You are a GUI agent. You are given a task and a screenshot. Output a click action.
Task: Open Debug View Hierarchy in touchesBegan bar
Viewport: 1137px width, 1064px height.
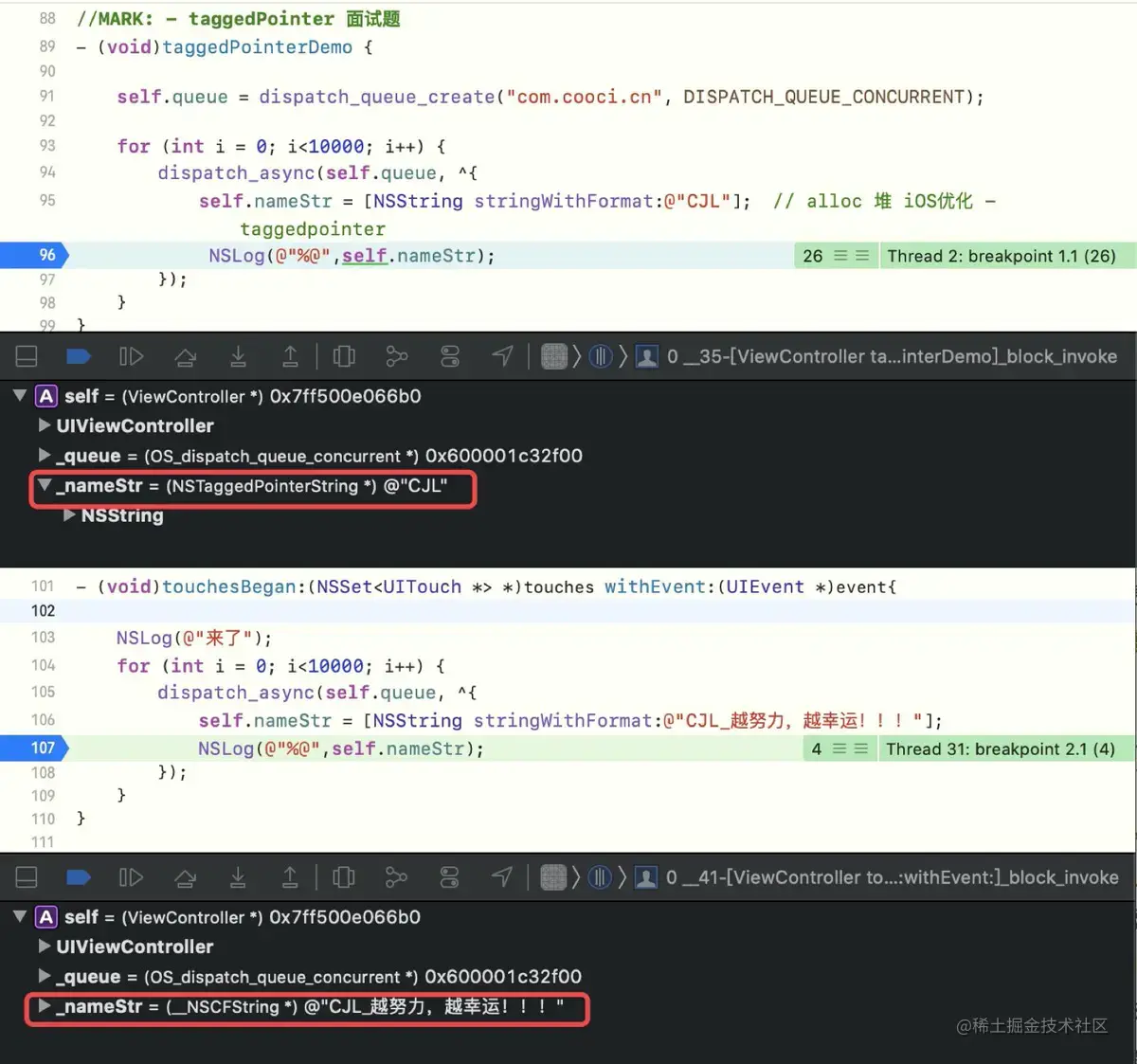click(344, 877)
